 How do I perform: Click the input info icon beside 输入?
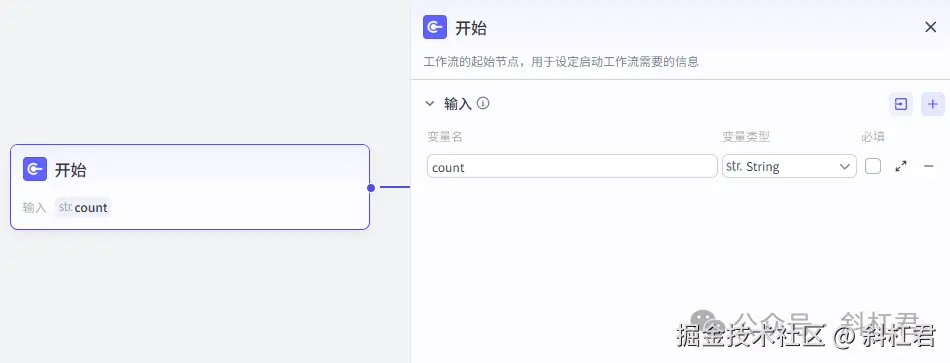tap(483, 103)
